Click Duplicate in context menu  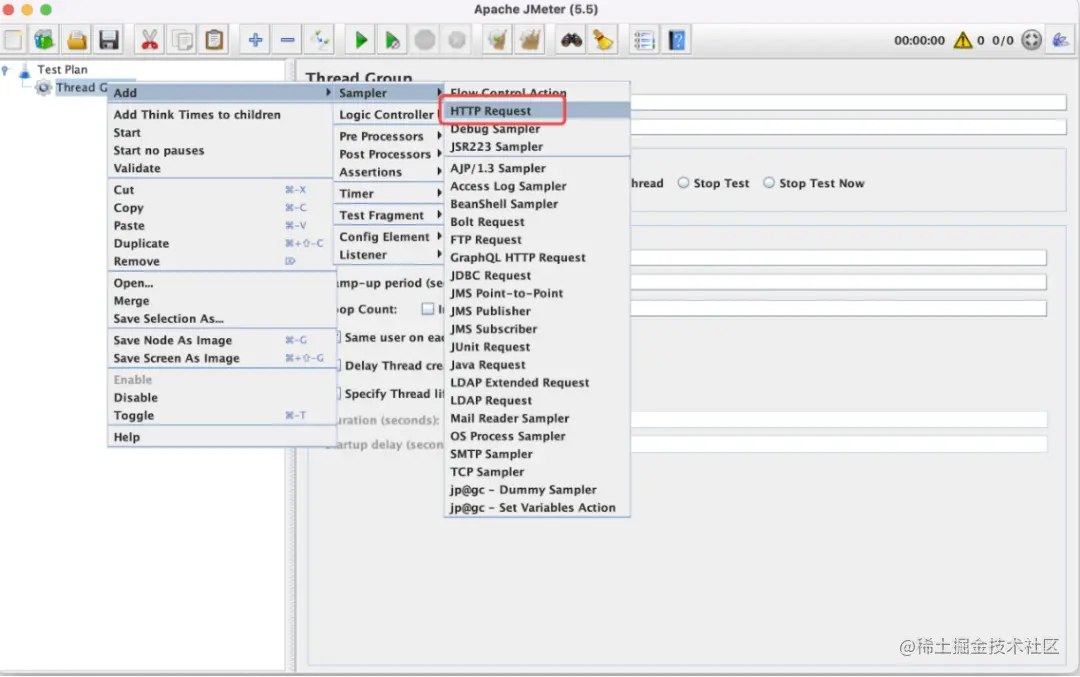pyautogui.click(x=221, y=243)
